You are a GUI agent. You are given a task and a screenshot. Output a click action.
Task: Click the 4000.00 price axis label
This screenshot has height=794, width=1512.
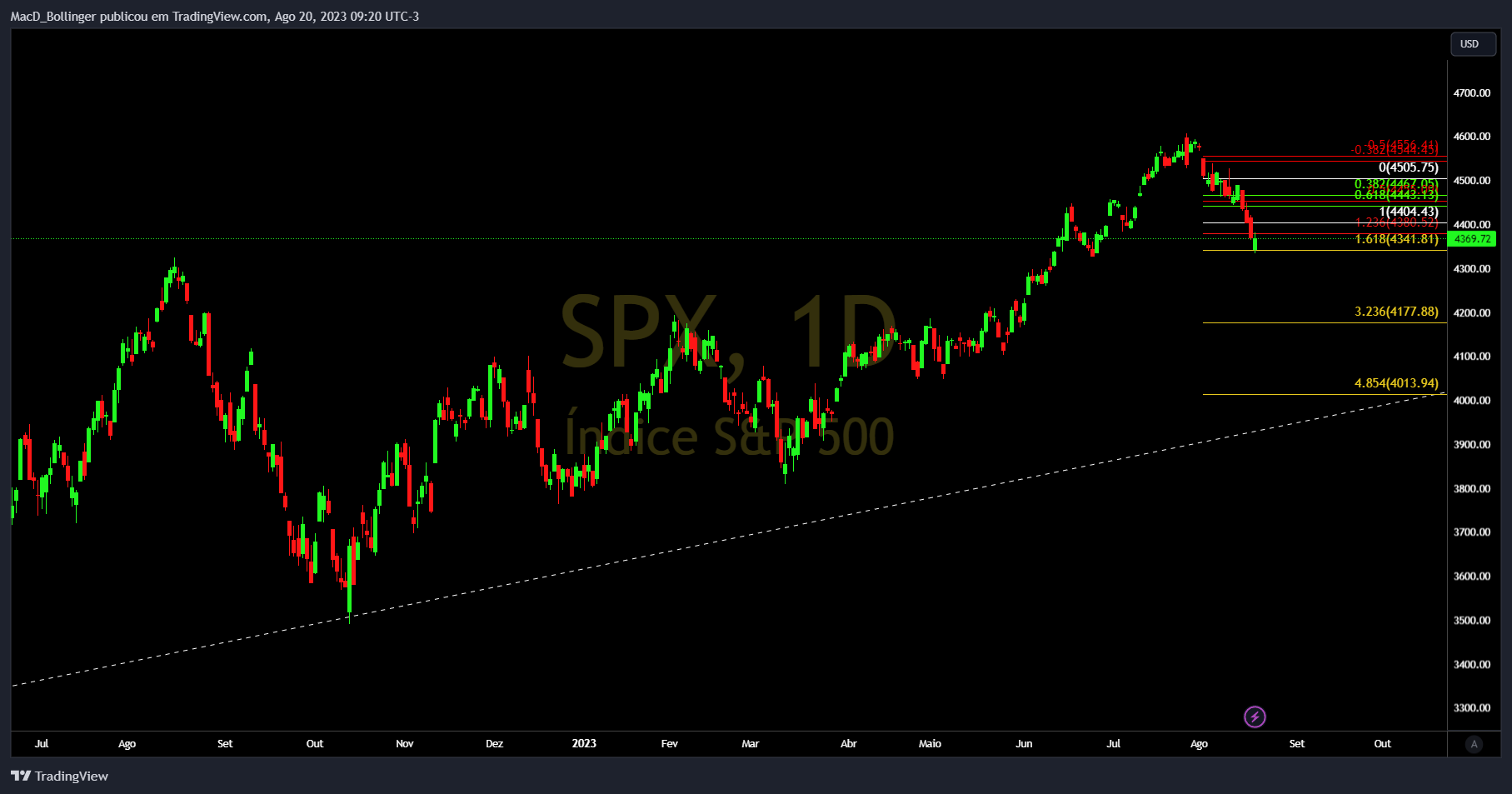(1472, 401)
